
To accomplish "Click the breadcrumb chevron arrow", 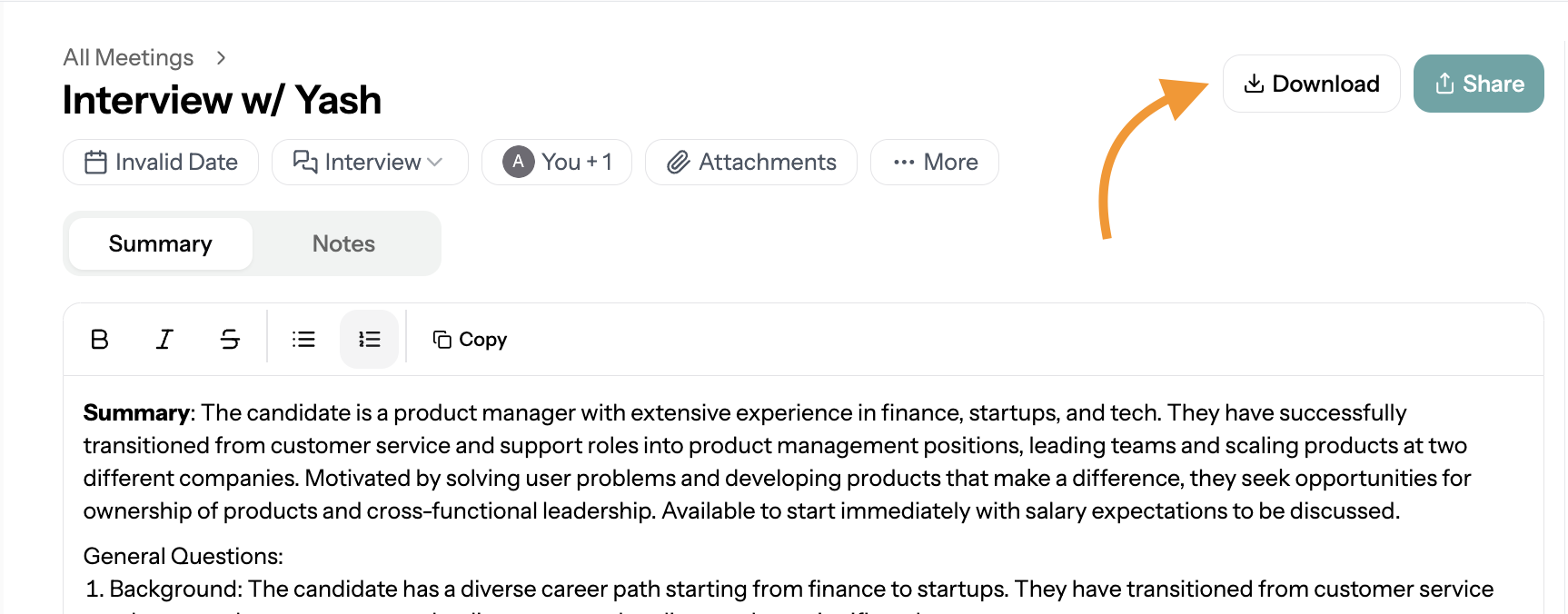I will tap(221, 57).
